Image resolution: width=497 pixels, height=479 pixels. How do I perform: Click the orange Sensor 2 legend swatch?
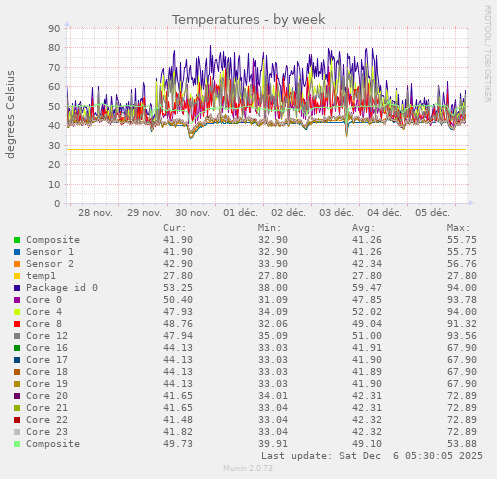click(17, 264)
